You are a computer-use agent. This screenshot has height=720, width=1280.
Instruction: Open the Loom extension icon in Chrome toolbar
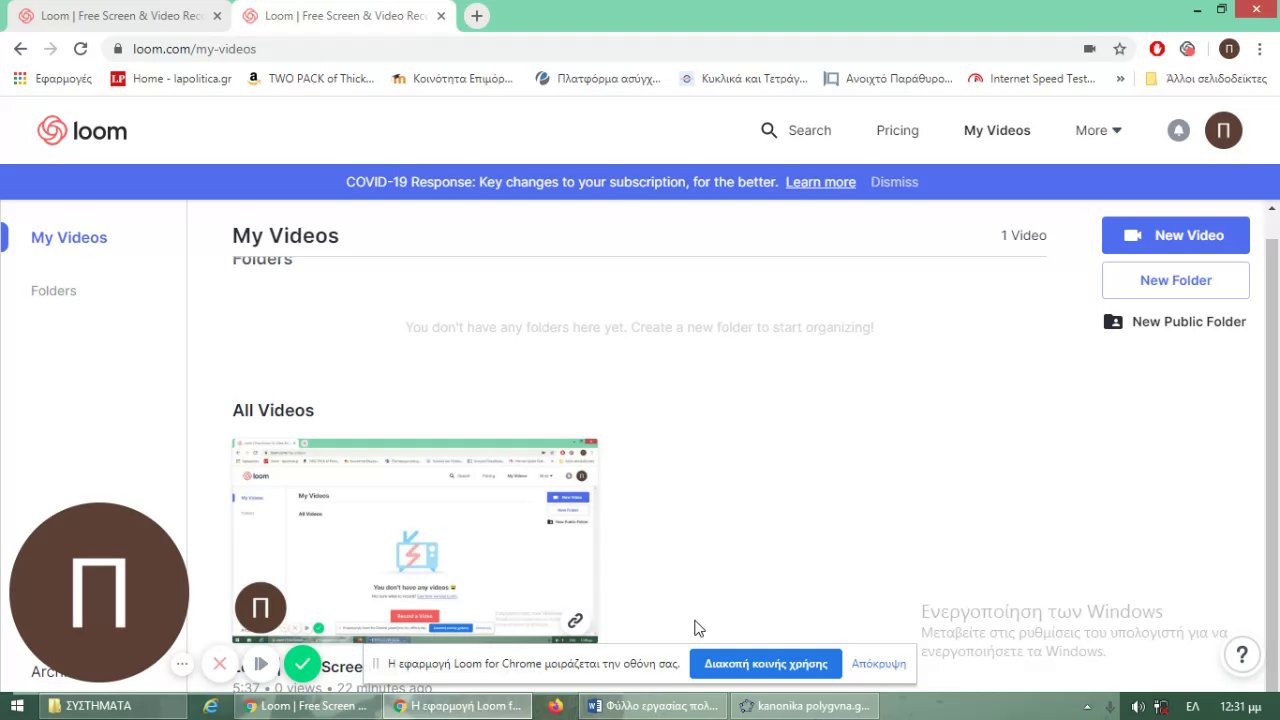click(x=1188, y=48)
